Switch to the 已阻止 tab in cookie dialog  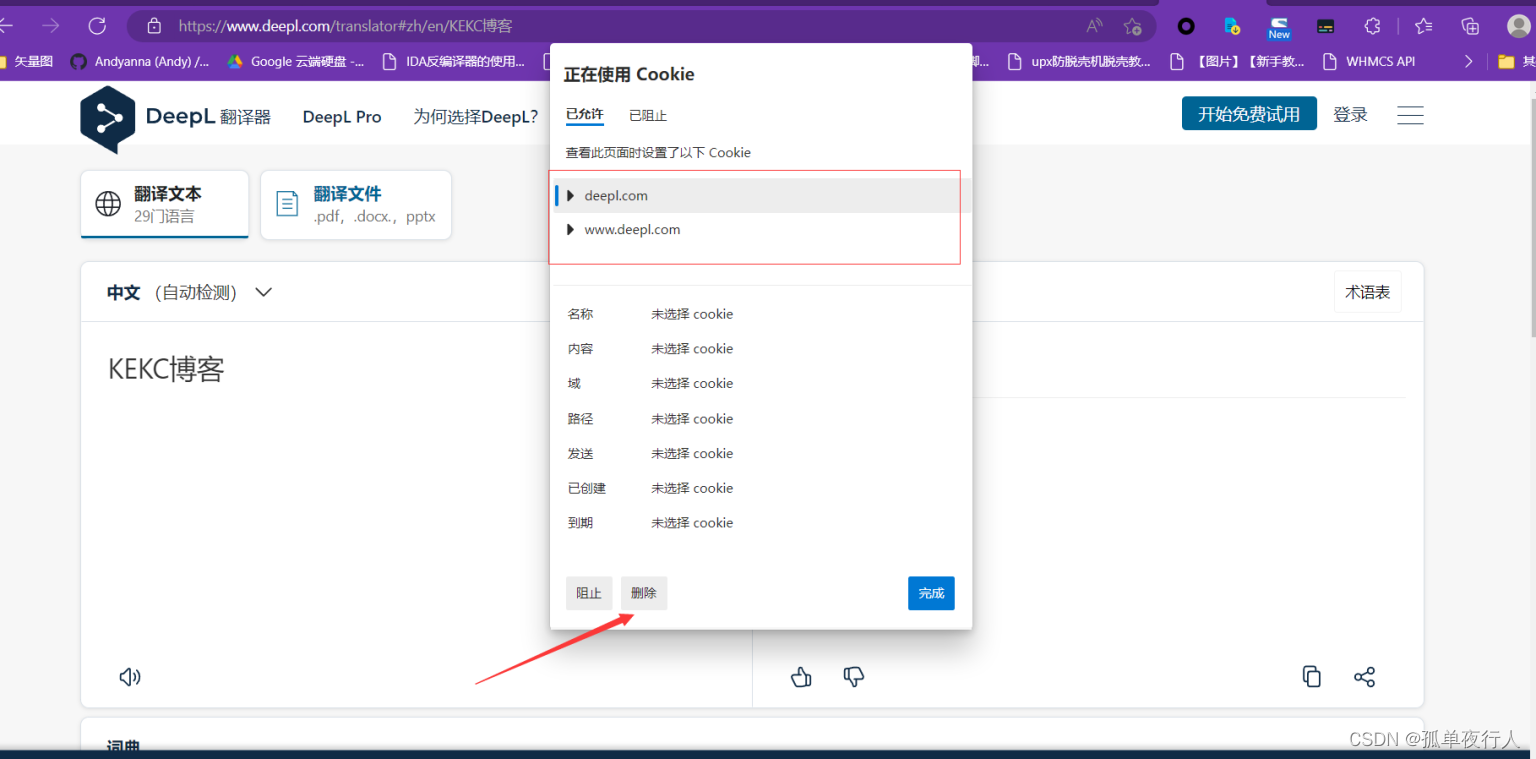647,115
